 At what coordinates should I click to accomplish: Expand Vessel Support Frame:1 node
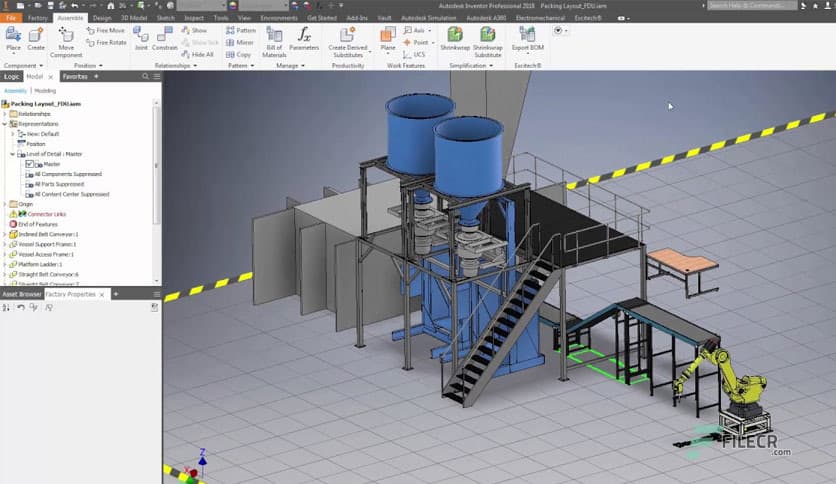(x=5, y=245)
